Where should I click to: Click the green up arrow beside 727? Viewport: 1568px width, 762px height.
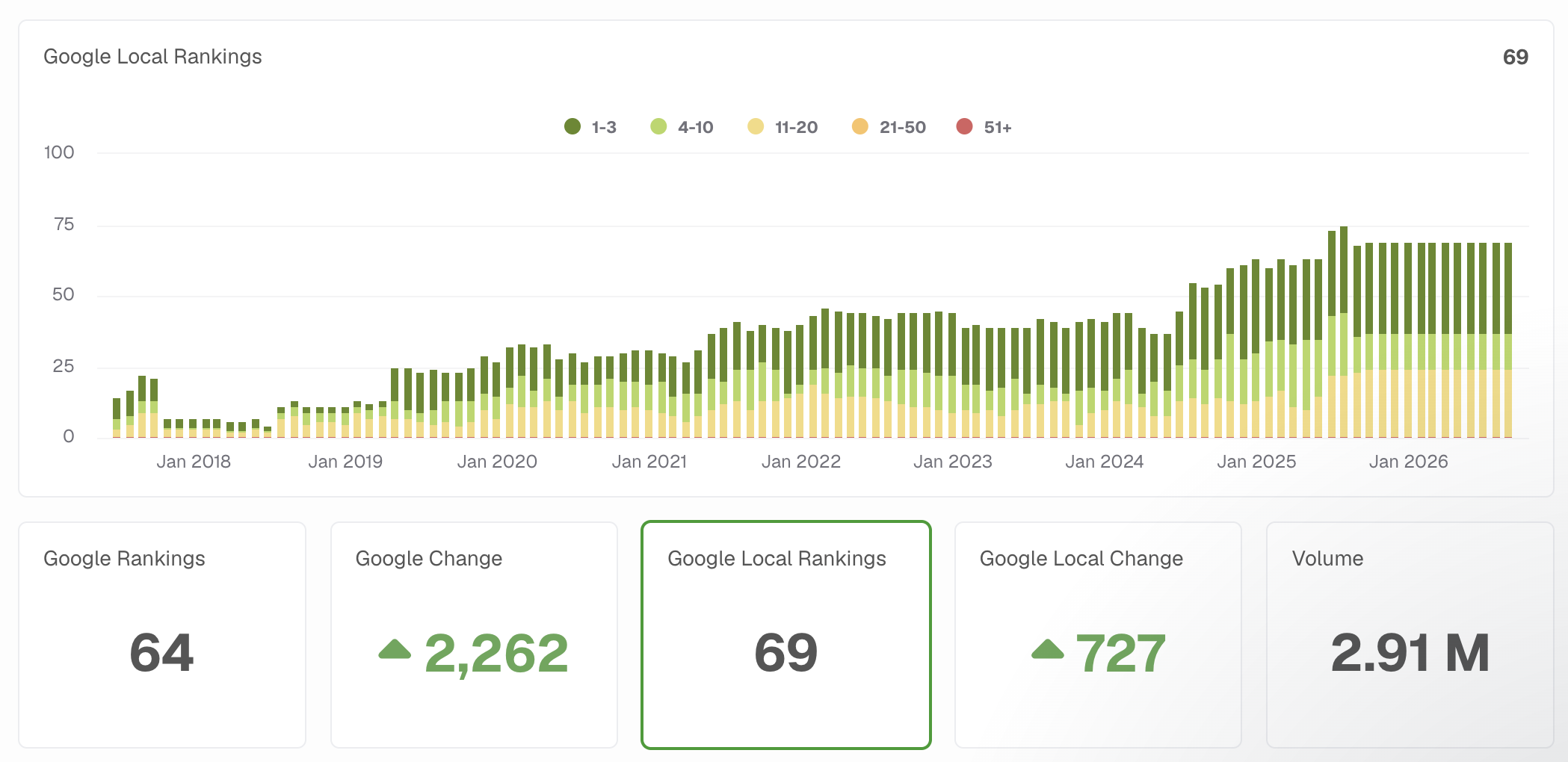pos(1047,649)
